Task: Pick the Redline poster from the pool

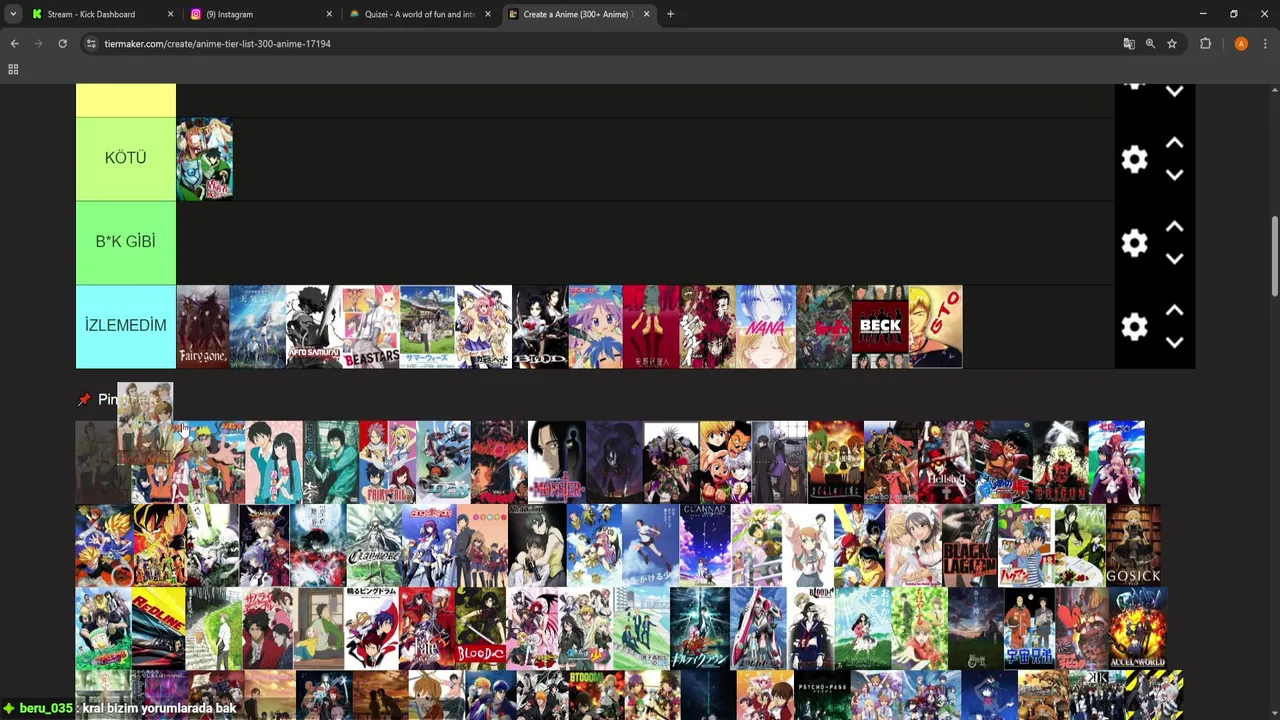Action: [x=158, y=629]
